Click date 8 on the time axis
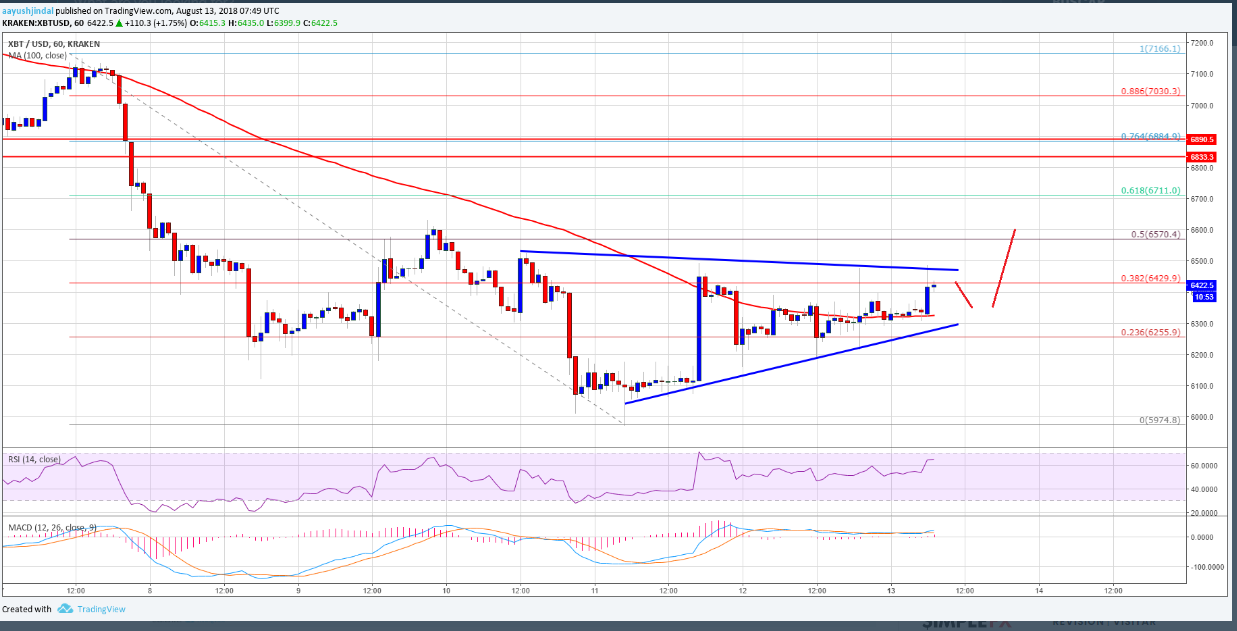1237x631 pixels. point(149,590)
